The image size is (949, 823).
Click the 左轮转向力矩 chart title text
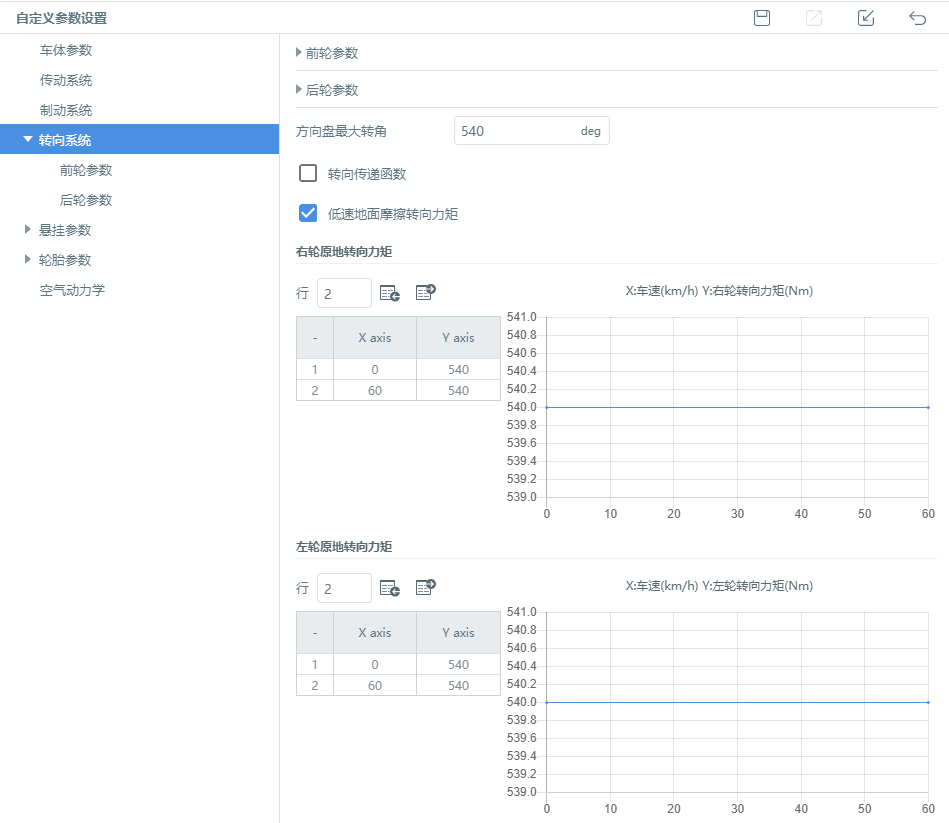[x=719, y=585]
